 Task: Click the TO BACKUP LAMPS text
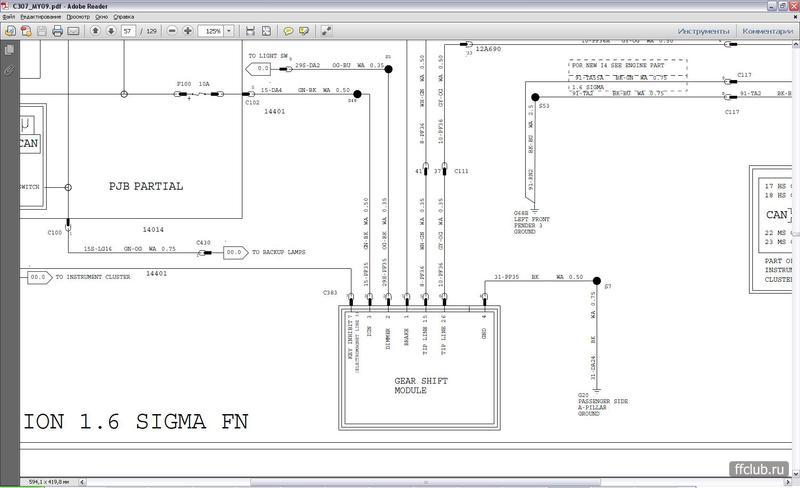(x=279, y=252)
